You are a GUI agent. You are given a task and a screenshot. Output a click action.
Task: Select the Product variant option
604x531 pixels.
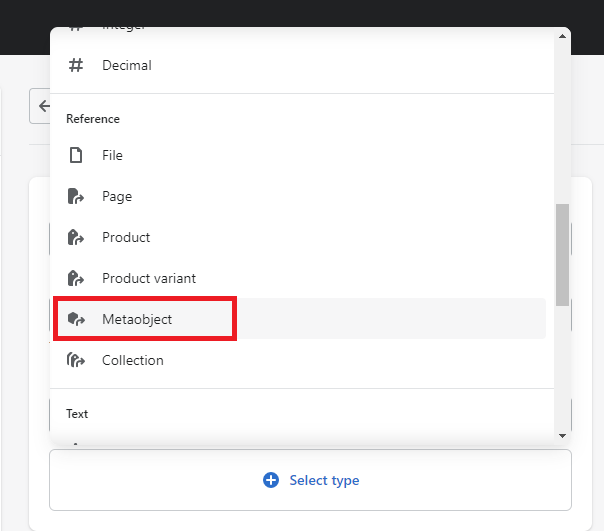pos(300,278)
